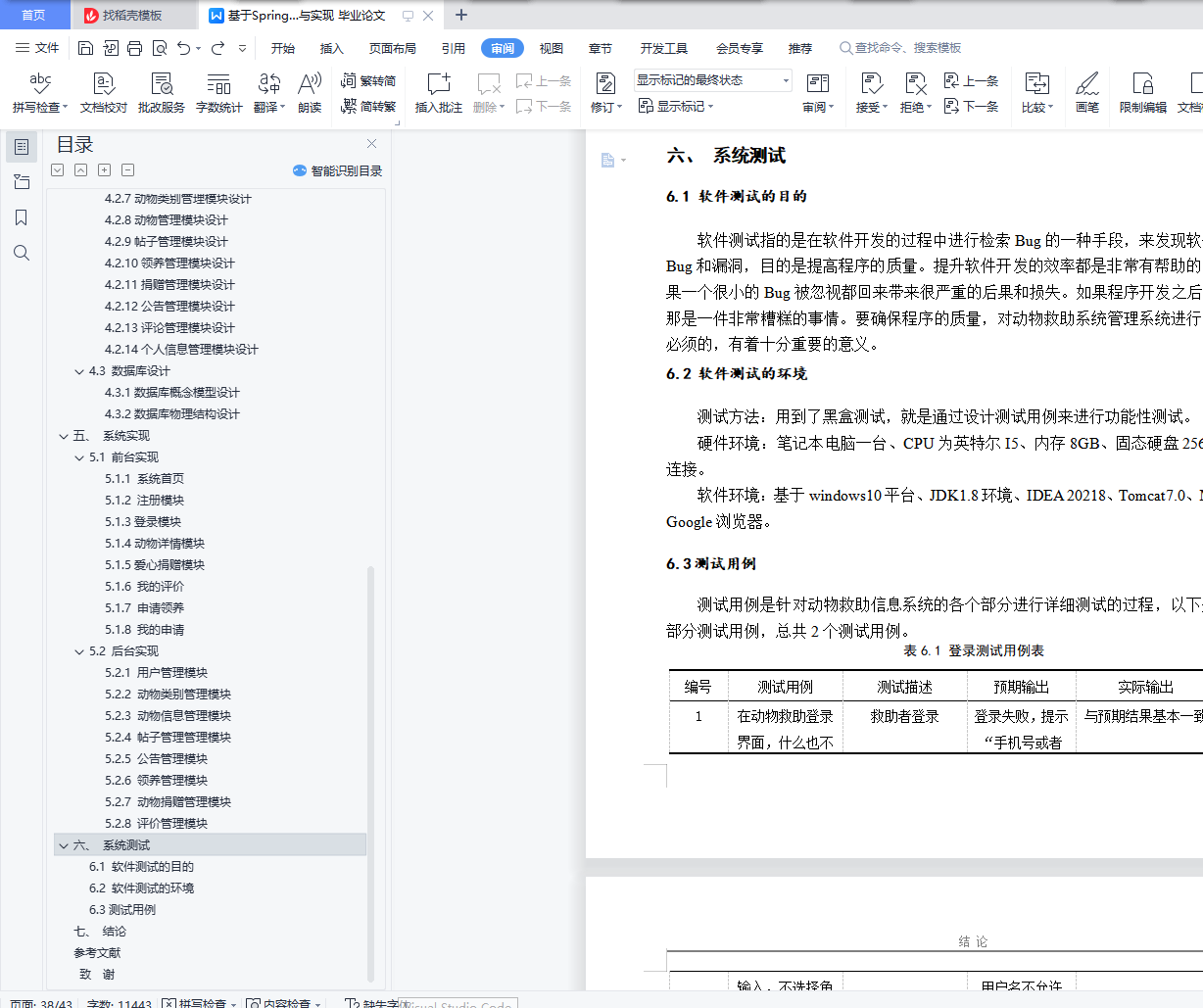Click 智能识别目录 button

338,170
